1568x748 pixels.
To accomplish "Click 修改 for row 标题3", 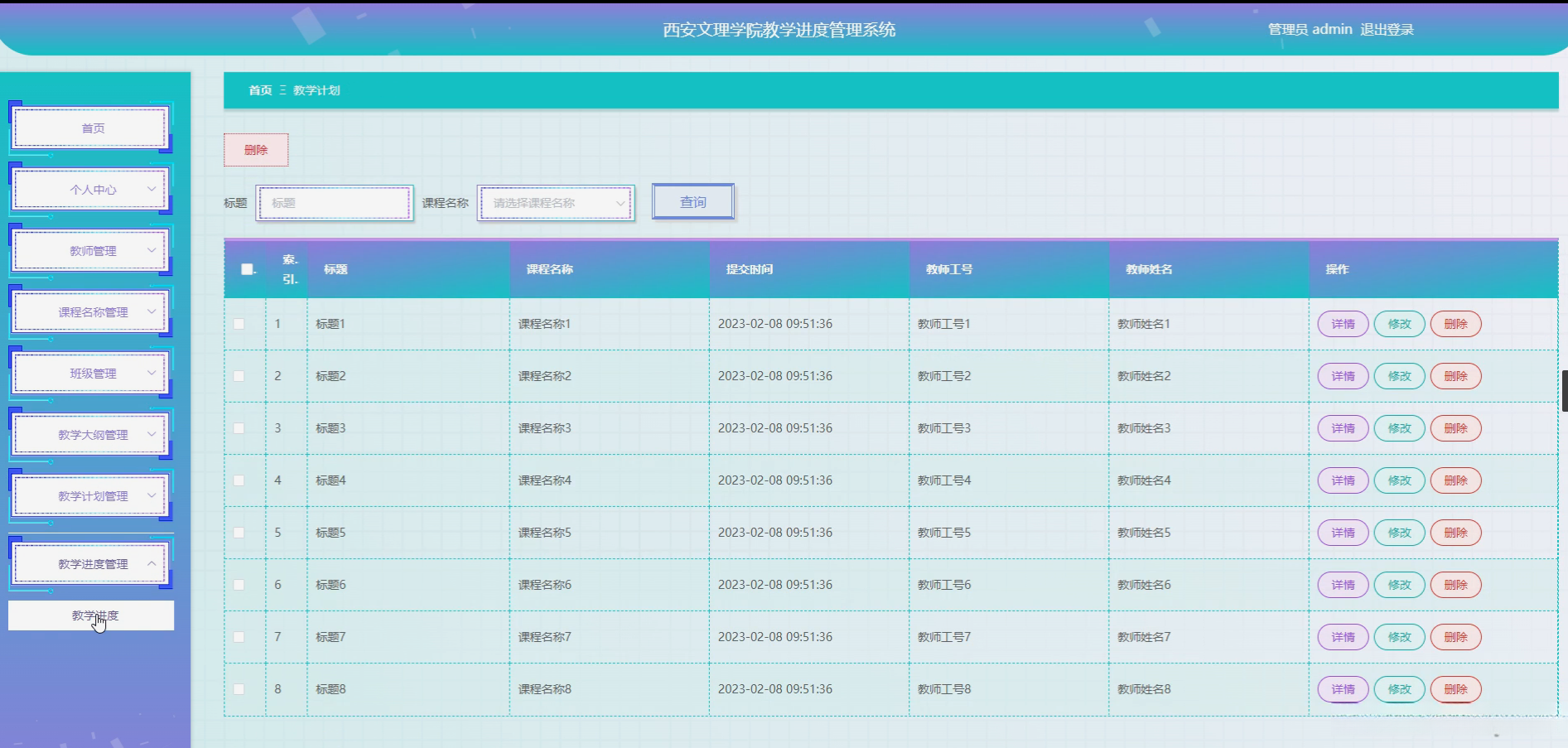I will (x=1399, y=428).
